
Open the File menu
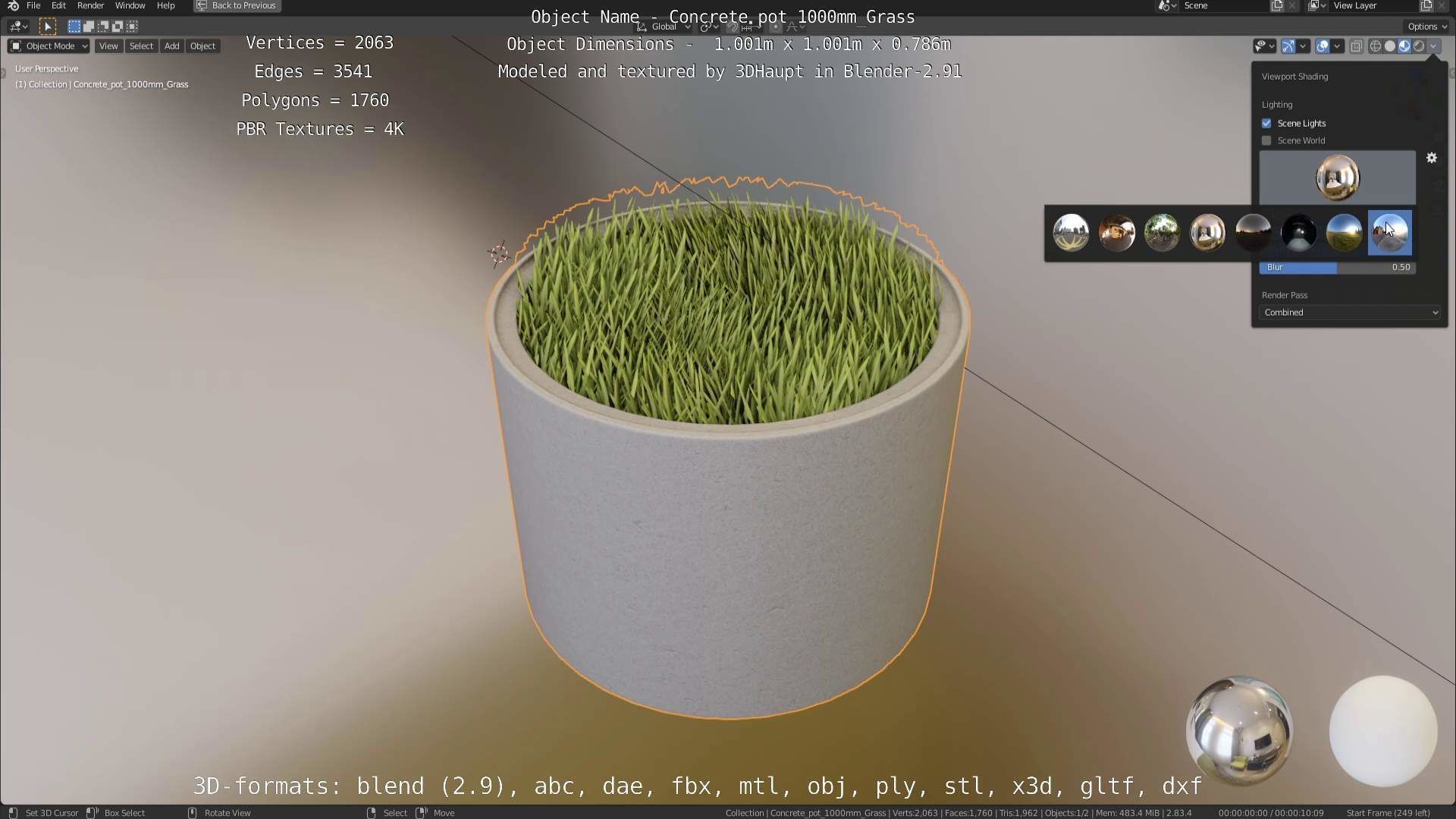click(33, 5)
